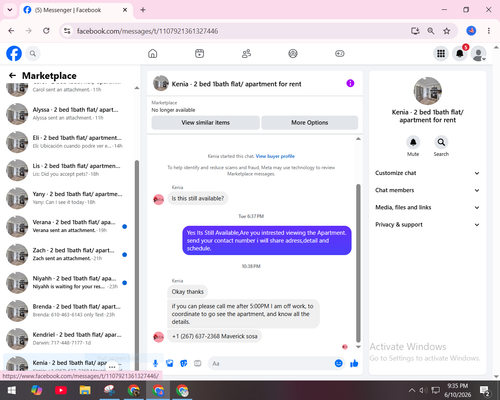Expand Chat members section
Viewport: 500px width, 400px height.
[x=427, y=190]
